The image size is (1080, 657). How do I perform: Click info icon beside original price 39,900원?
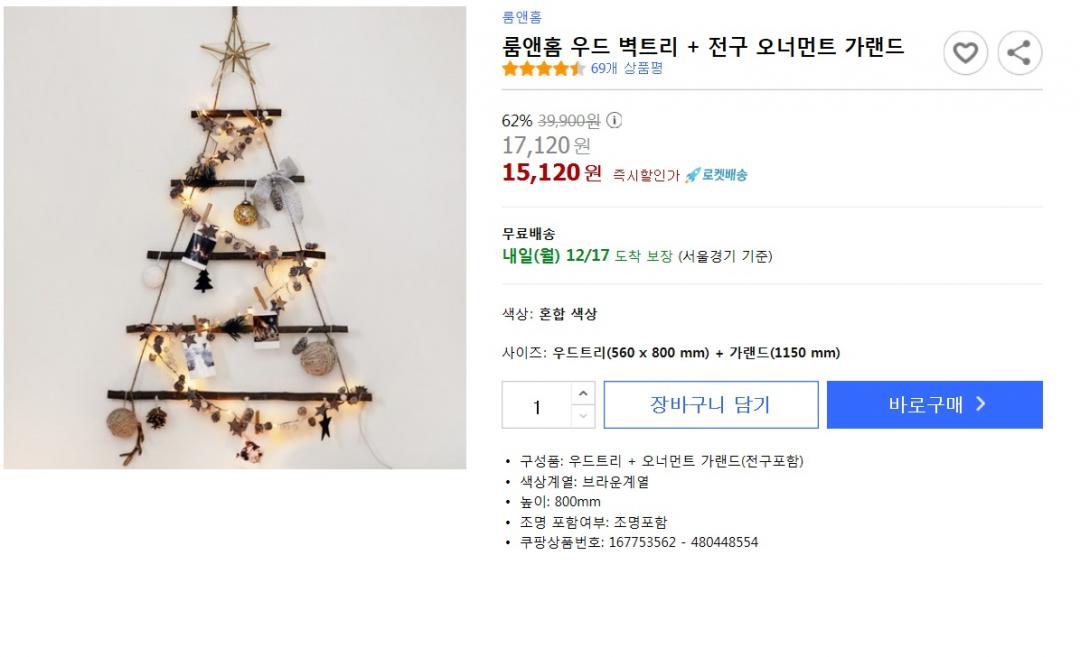[614, 121]
